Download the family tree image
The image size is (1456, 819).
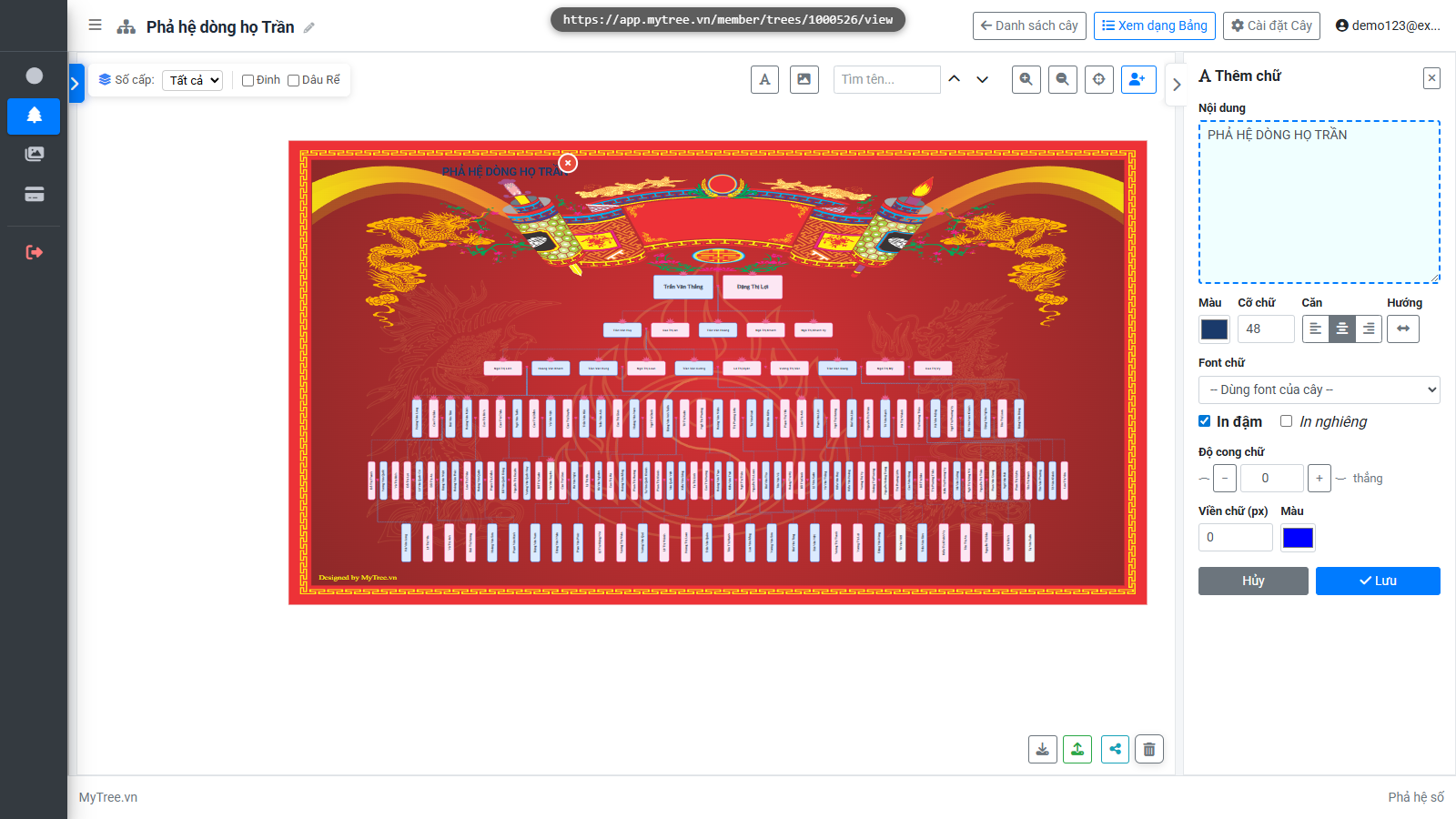click(1043, 749)
